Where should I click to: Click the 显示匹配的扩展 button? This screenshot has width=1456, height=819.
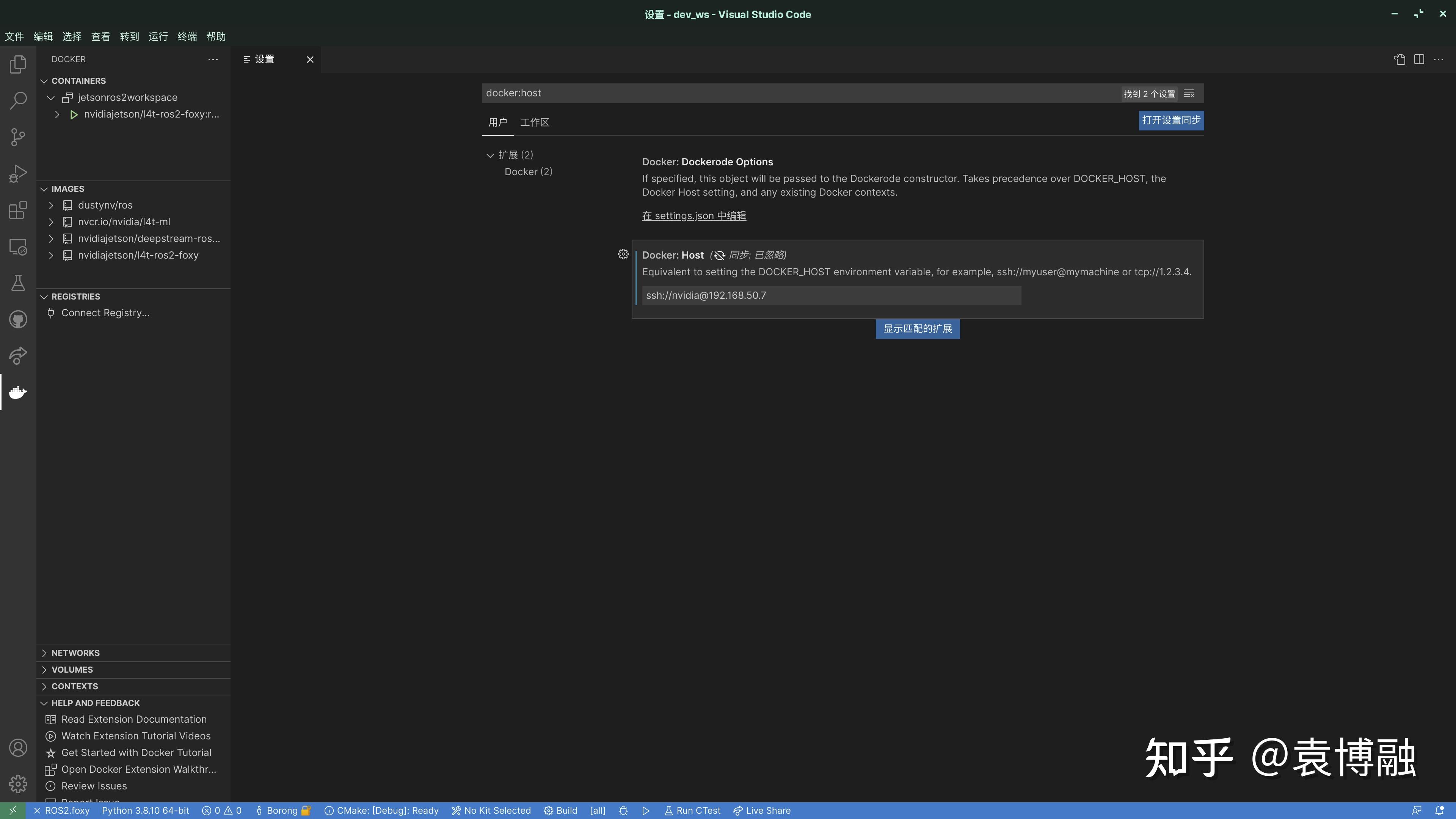(917, 328)
